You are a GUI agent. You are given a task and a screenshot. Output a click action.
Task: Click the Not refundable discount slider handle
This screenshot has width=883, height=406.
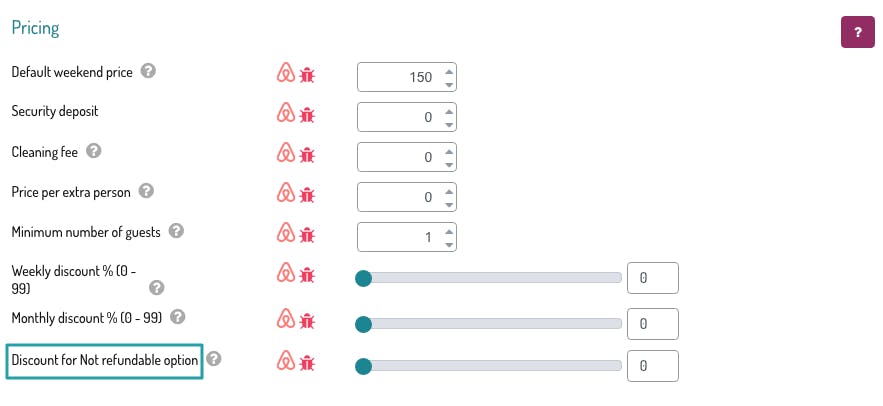[364, 366]
